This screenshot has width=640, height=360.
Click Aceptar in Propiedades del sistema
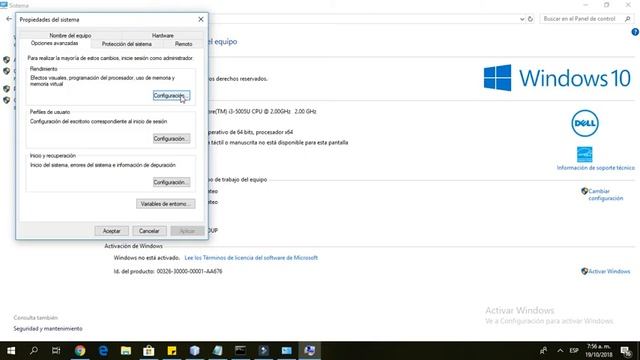[111, 231]
